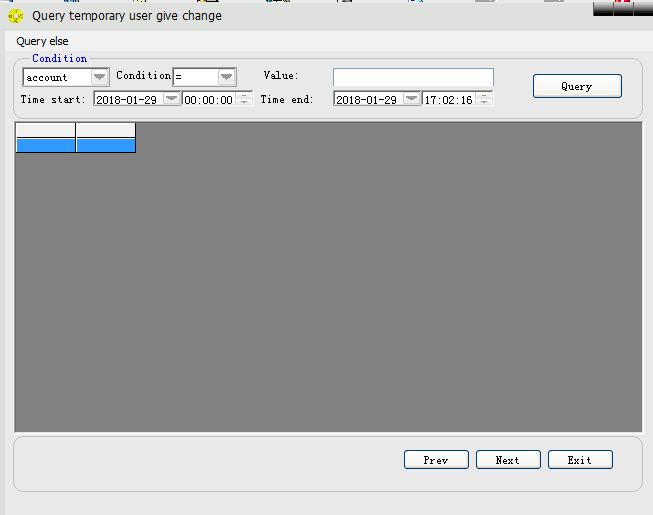Open the Query else menu
The height and width of the screenshot is (515, 653).
pos(42,41)
